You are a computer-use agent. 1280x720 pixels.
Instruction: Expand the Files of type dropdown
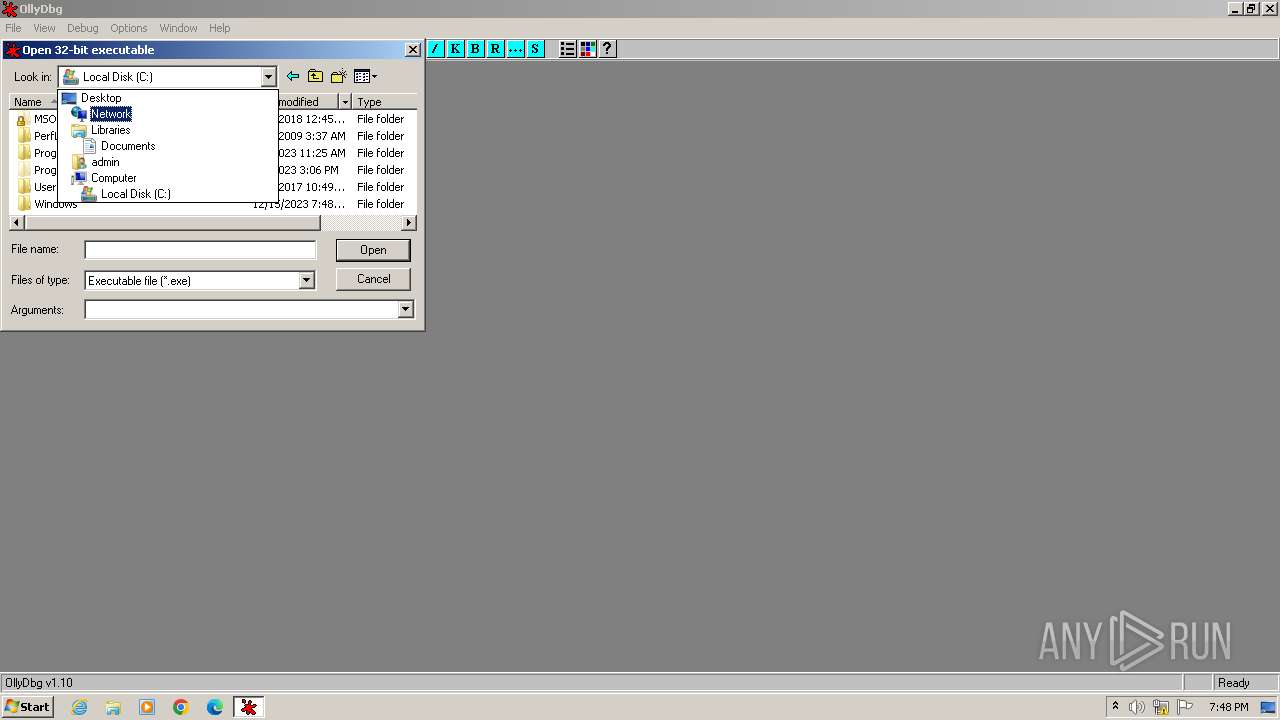tap(307, 281)
